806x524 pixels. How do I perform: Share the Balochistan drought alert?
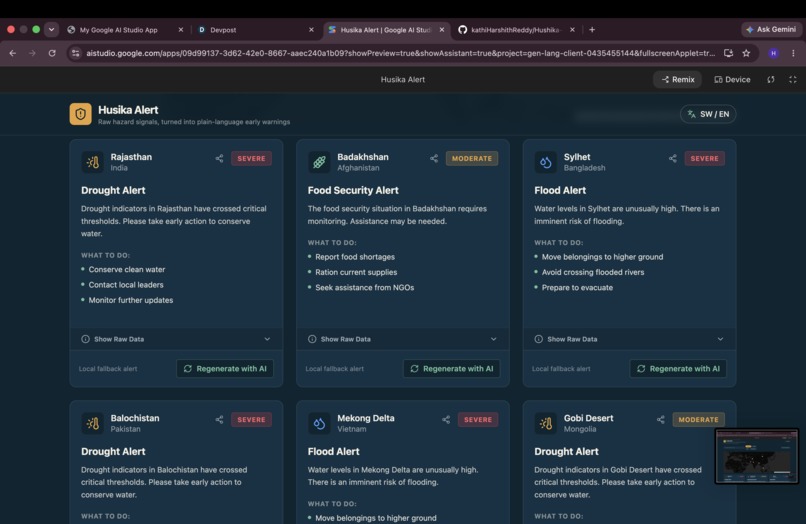click(x=219, y=420)
